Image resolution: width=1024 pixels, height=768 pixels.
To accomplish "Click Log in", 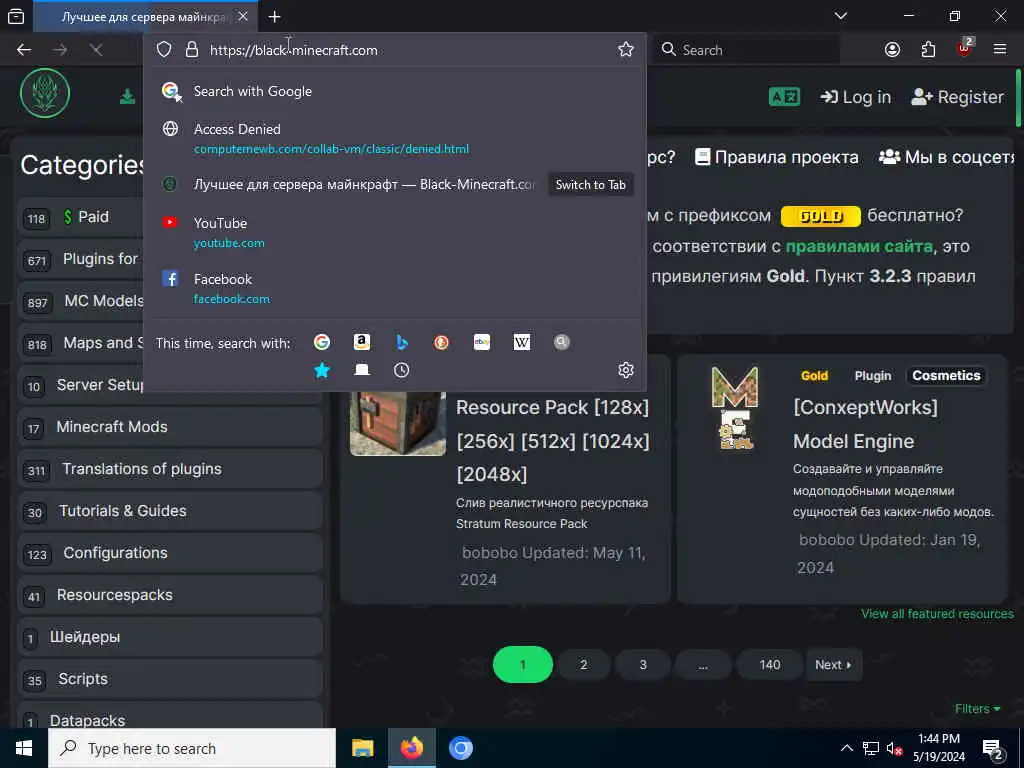I will coord(856,97).
